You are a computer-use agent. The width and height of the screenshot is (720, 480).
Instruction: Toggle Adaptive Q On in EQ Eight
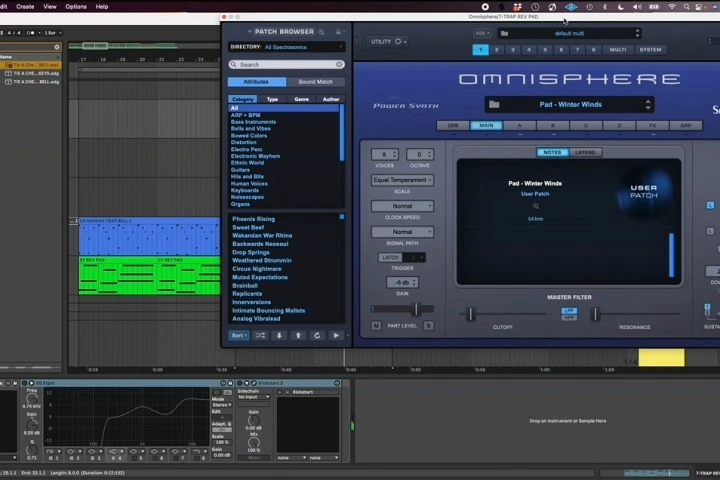click(x=222, y=429)
